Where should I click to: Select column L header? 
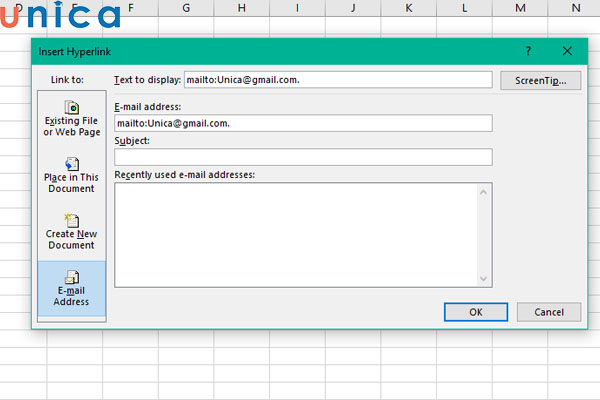click(464, 8)
